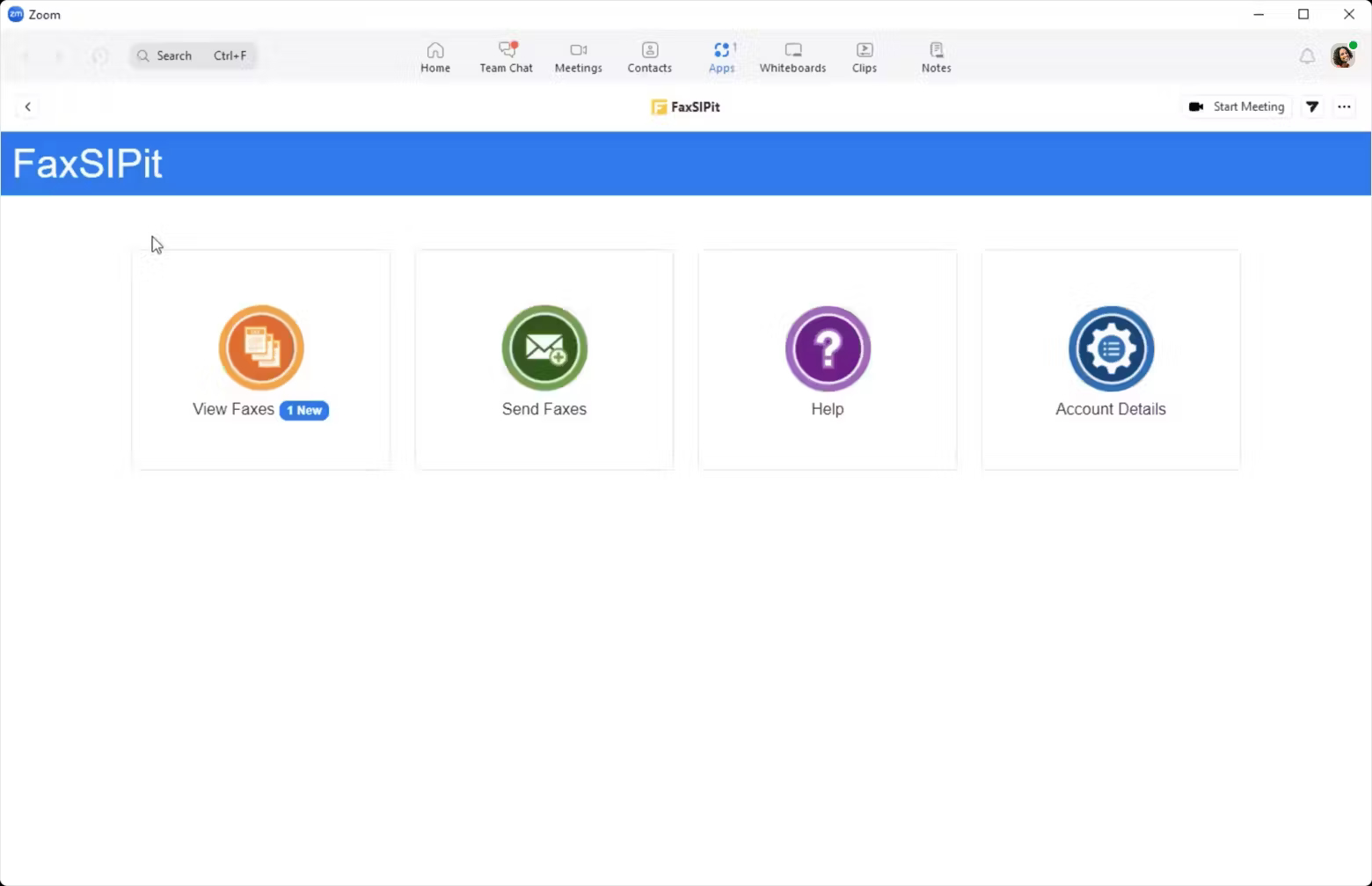
Task: Open the camera icon next to Start Meeting
Action: [x=1196, y=106]
